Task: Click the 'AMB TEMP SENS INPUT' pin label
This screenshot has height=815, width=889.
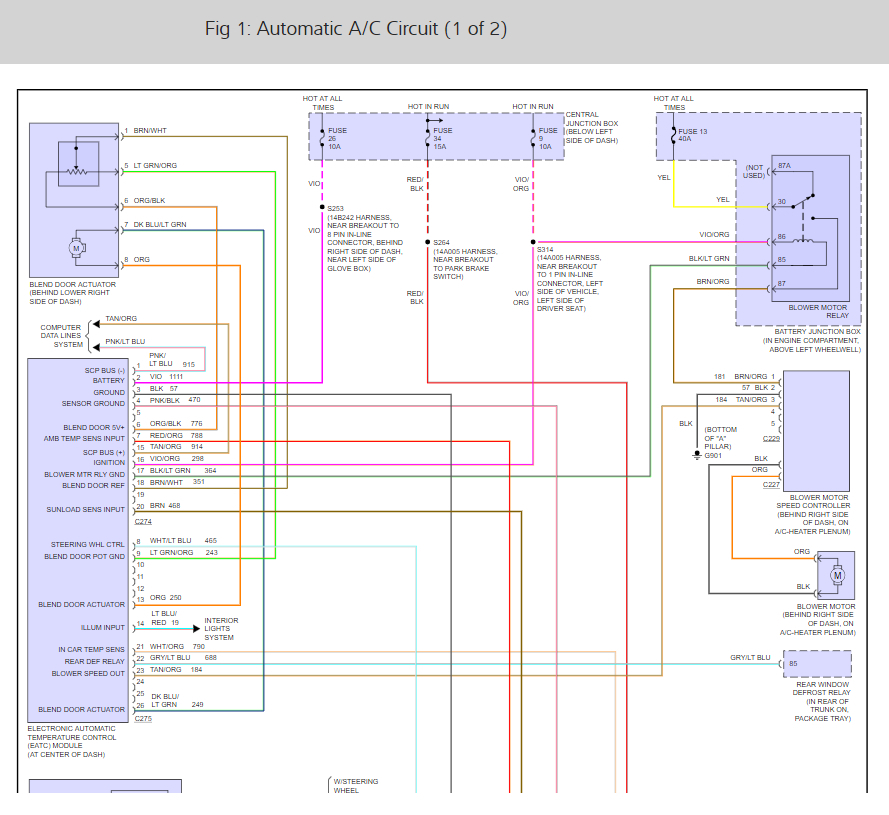Action: tap(84, 438)
